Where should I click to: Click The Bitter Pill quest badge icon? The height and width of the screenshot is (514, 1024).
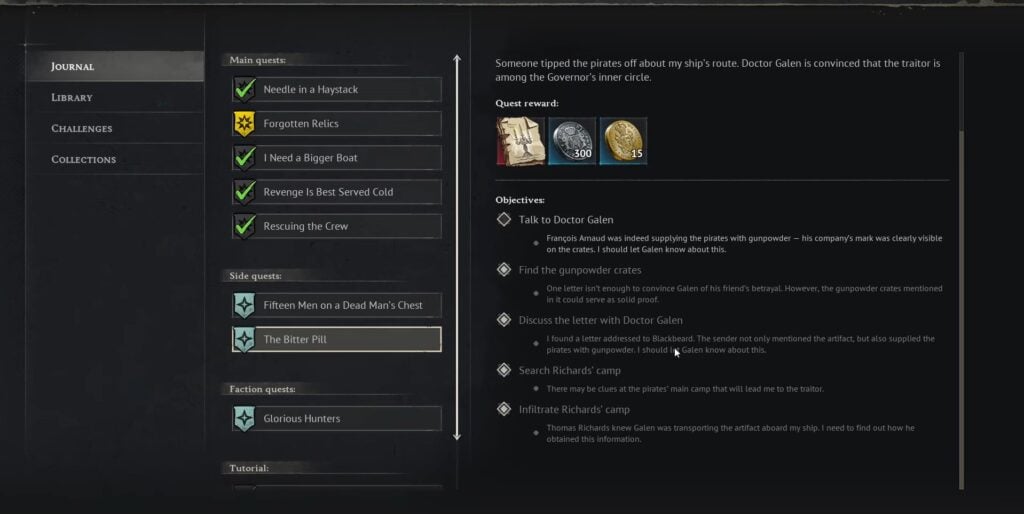(244, 339)
